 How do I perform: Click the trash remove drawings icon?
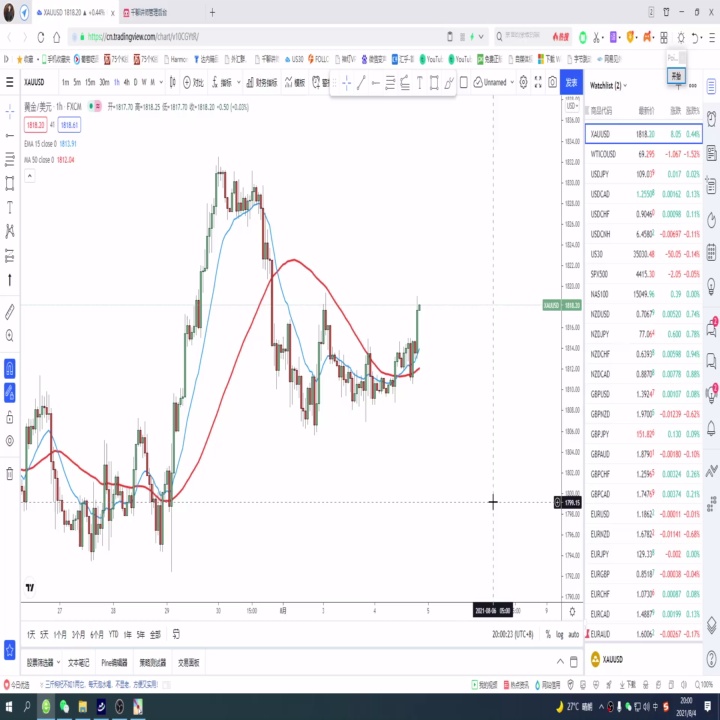tap(9, 473)
